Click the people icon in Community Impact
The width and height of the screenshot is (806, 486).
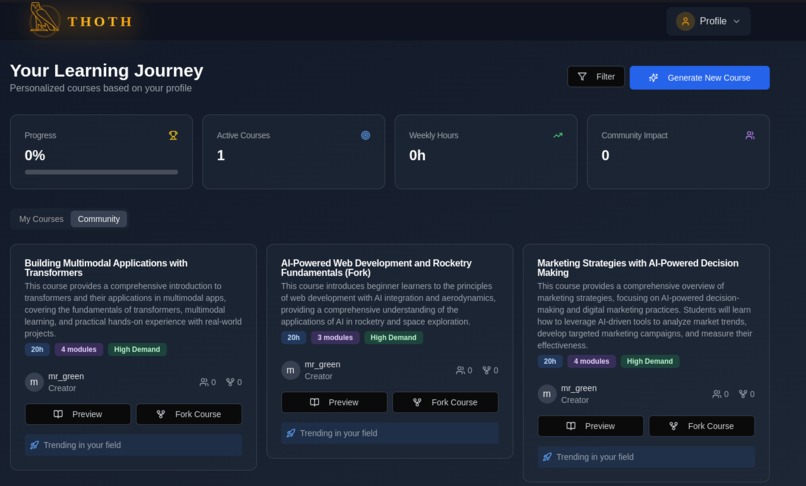point(750,135)
